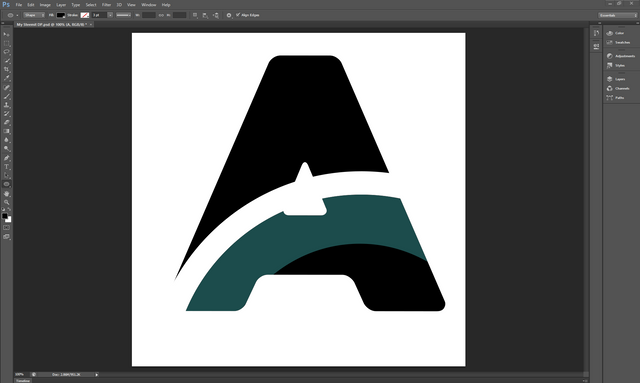This screenshot has width=640, height=383.
Task: Click the Fill color swatch
Action: [x=61, y=15]
